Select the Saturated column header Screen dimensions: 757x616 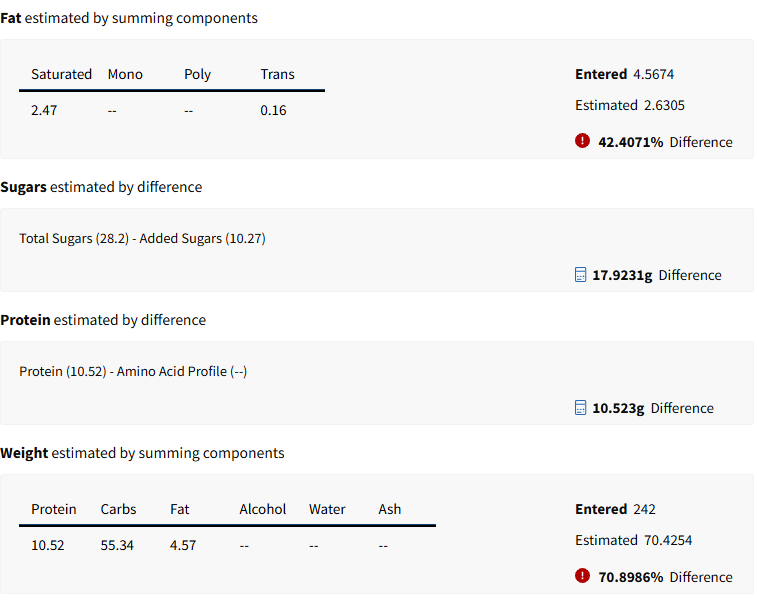click(x=61, y=74)
